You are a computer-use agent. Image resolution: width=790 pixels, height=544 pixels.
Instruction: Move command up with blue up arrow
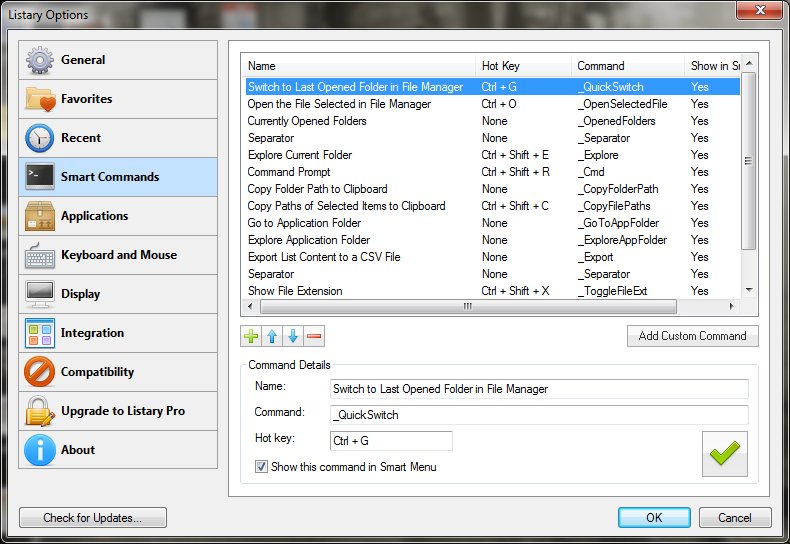tap(272, 337)
